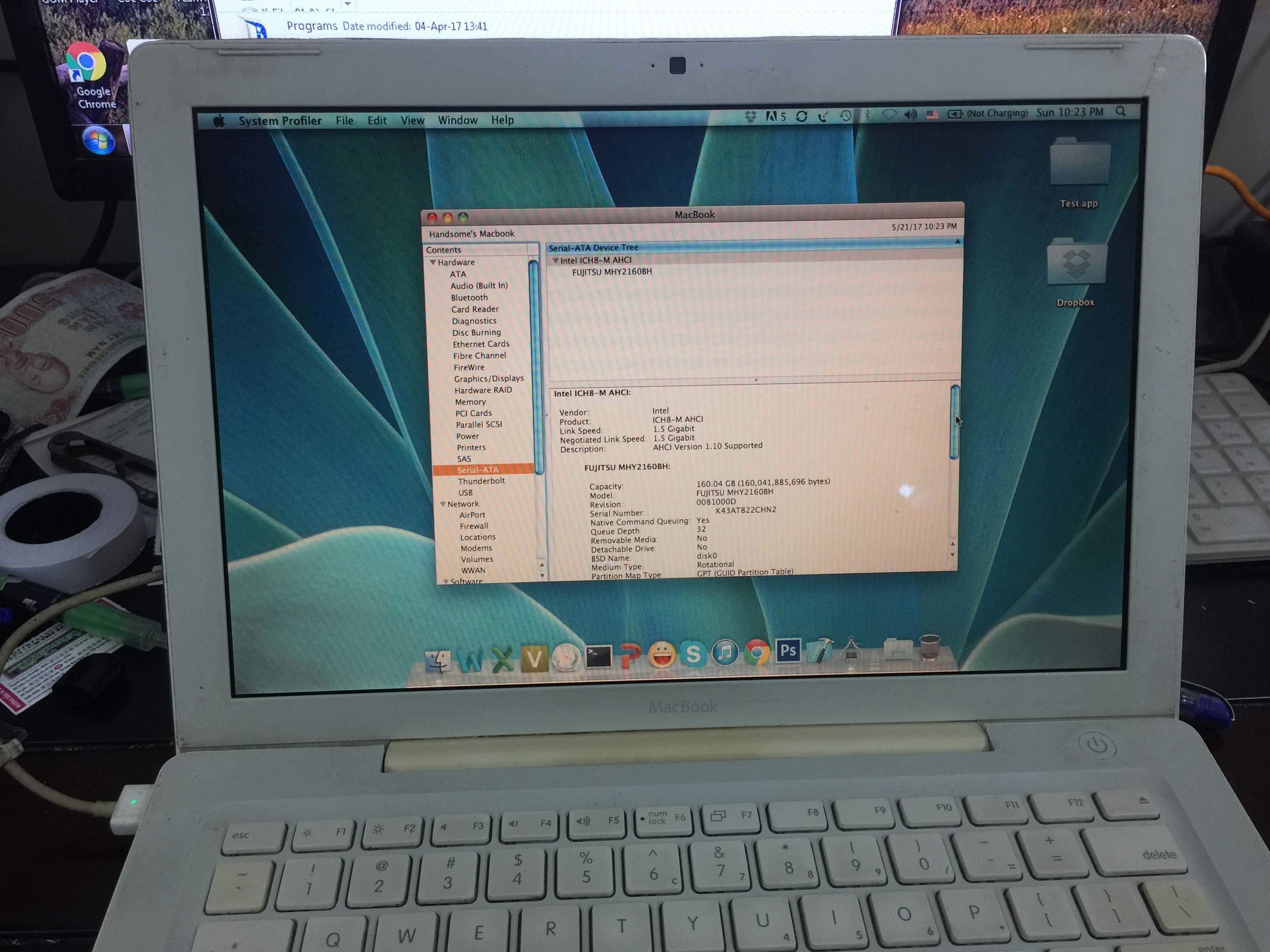Select FUJITSU MHY2160BH in the device tree
The width and height of the screenshot is (1270, 952).
(x=612, y=271)
